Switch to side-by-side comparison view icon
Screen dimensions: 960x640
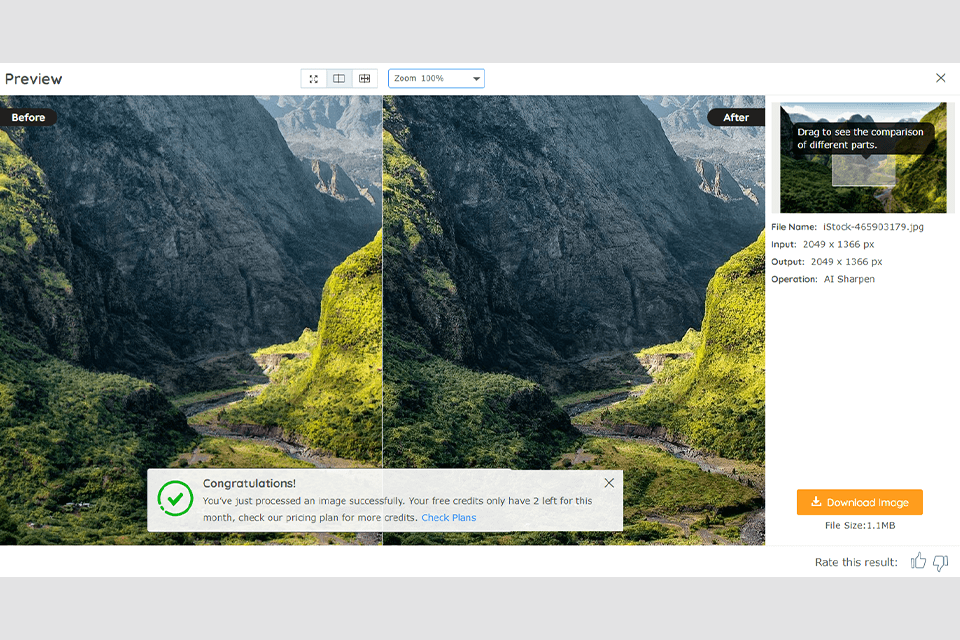[x=339, y=78]
